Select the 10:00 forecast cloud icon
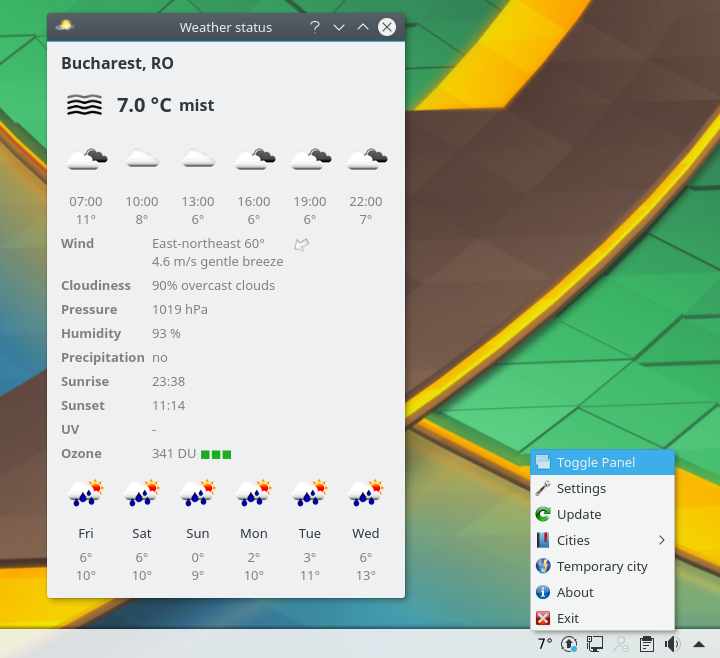 coord(142,158)
